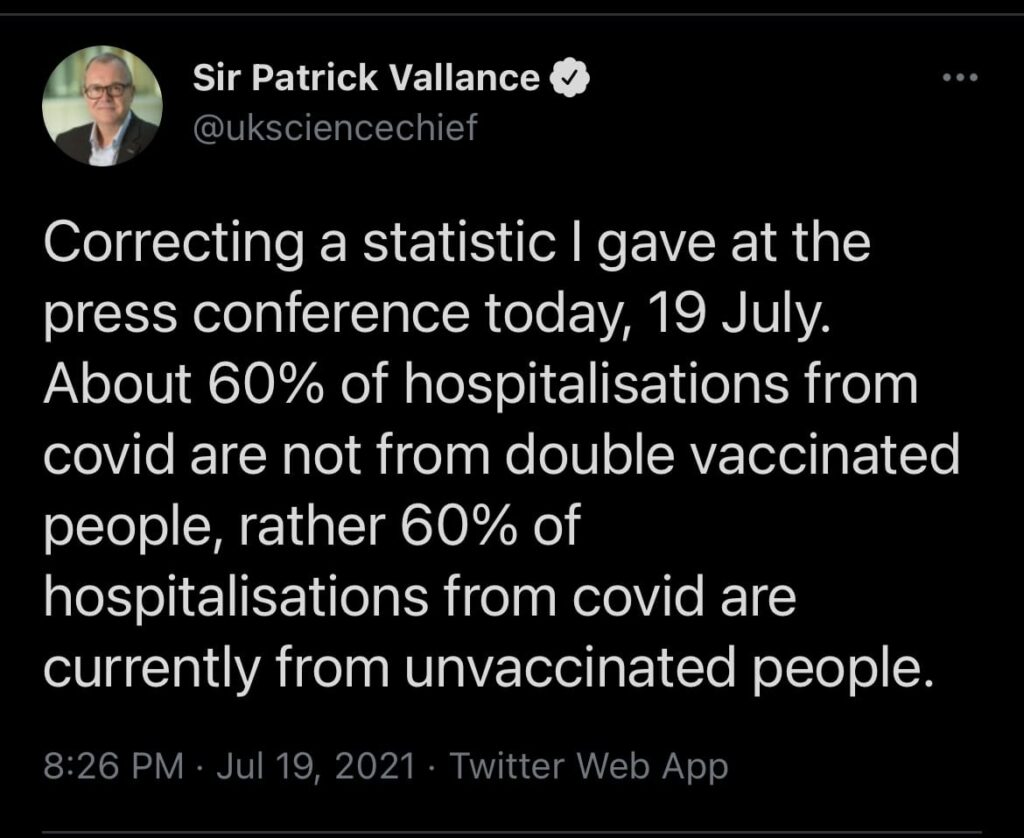Click the 8:26 PM timestamp
The height and width of the screenshot is (838, 1024).
coord(114,765)
